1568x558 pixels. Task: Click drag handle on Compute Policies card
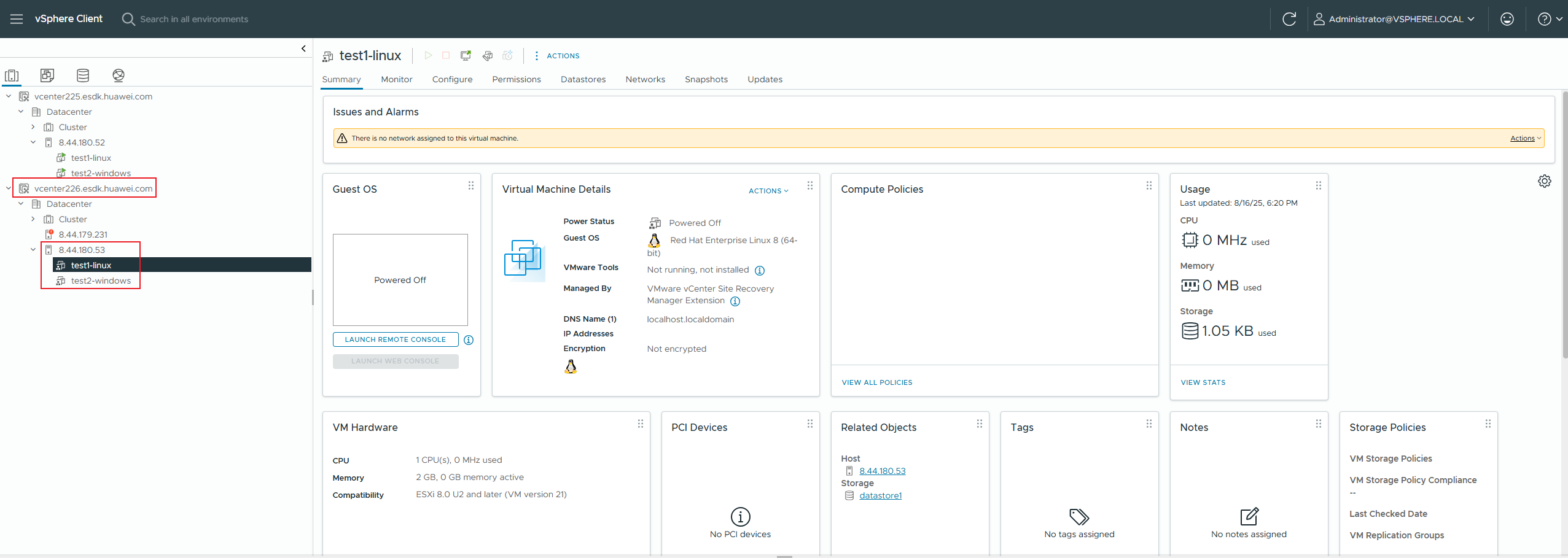click(x=1149, y=185)
